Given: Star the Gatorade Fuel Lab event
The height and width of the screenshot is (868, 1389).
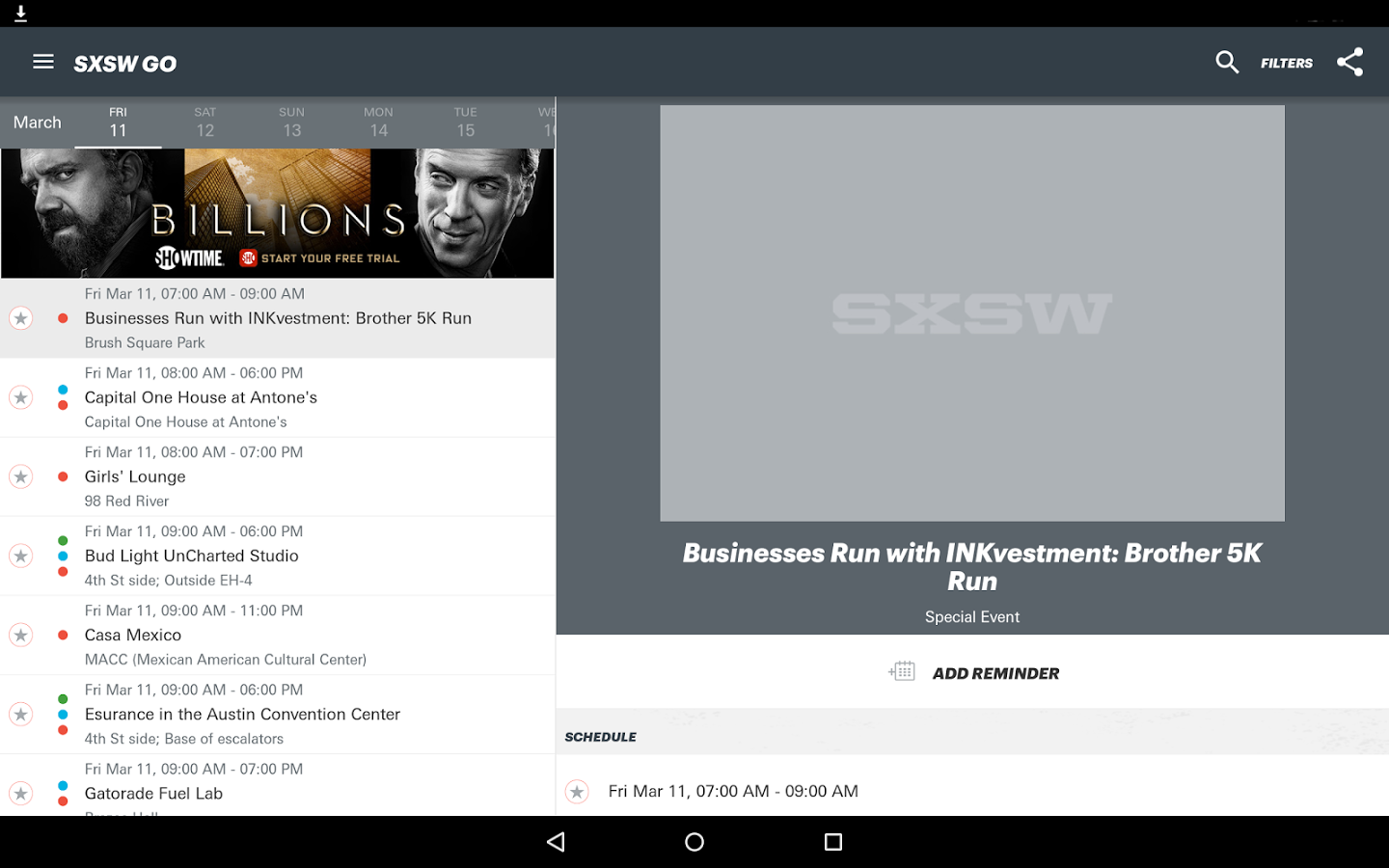Looking at the screenshot, I should [x=21, y=793].
